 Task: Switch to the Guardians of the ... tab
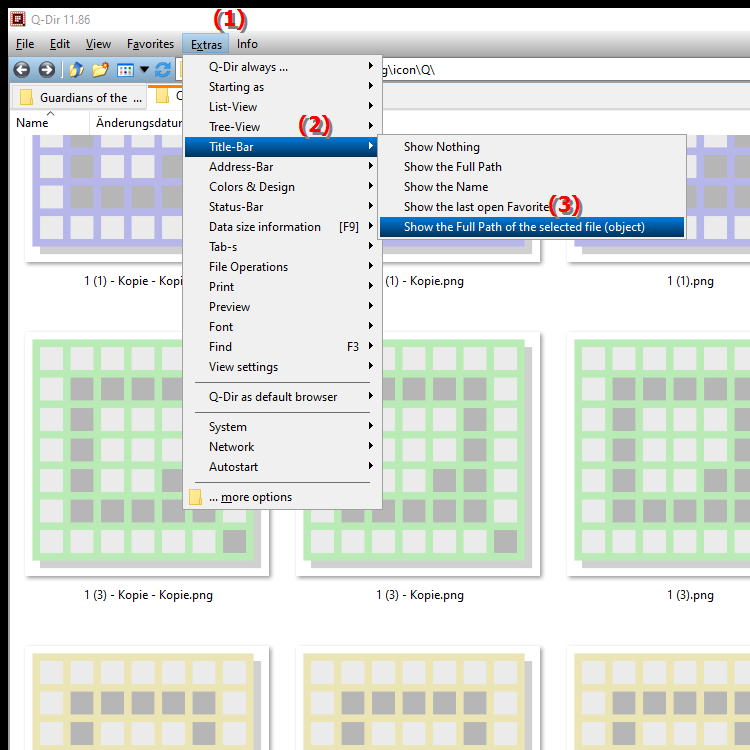[81, 98]
